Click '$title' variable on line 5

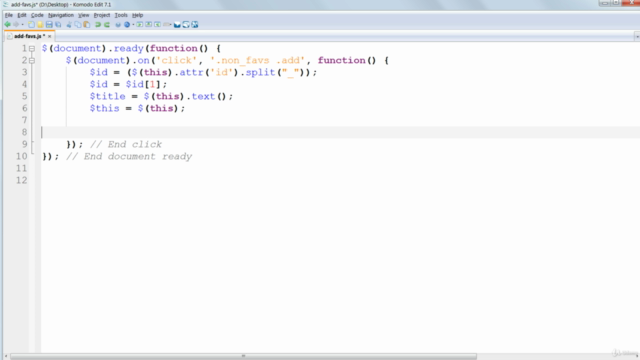click(108, 96)
